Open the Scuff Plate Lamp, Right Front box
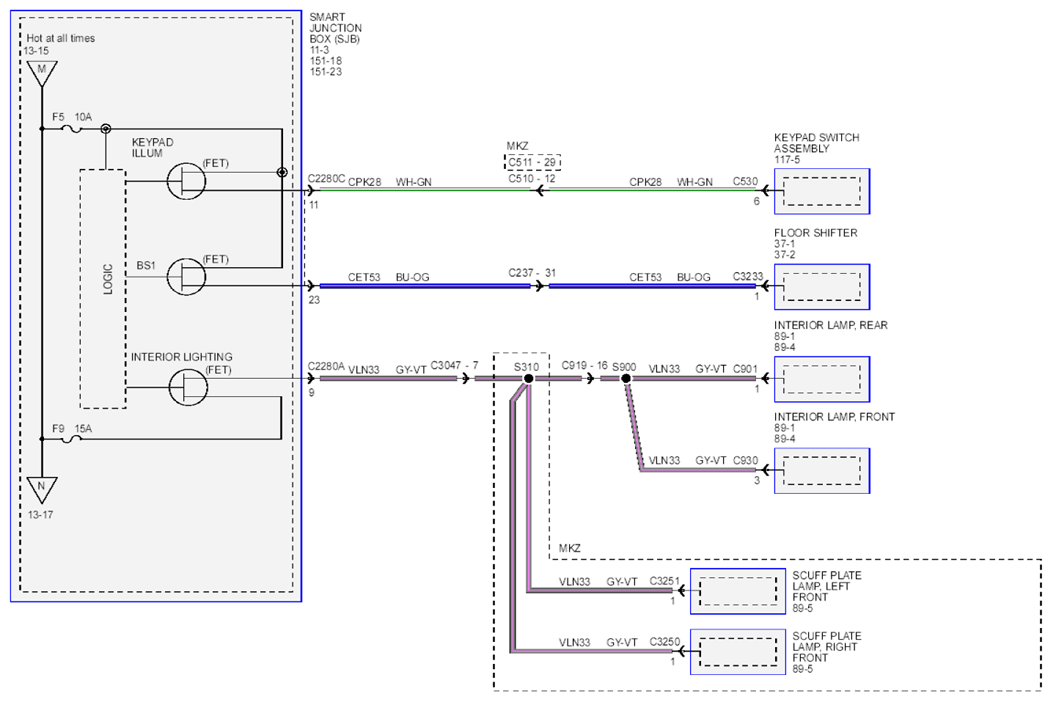 tap(738, 651)
